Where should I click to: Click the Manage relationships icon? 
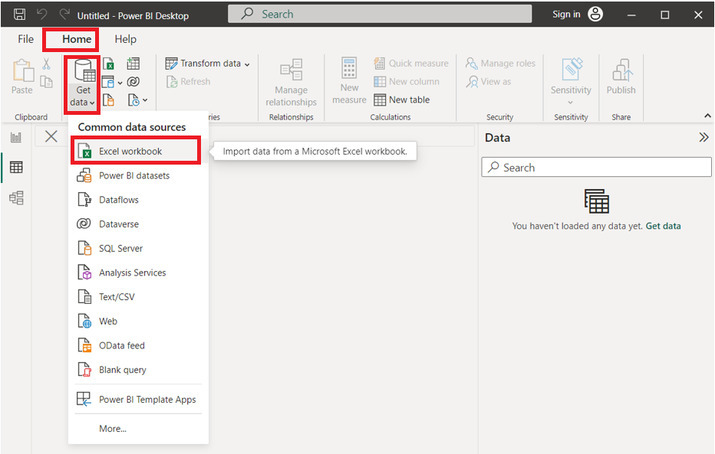pyautogui.click(x=291, y=70)
